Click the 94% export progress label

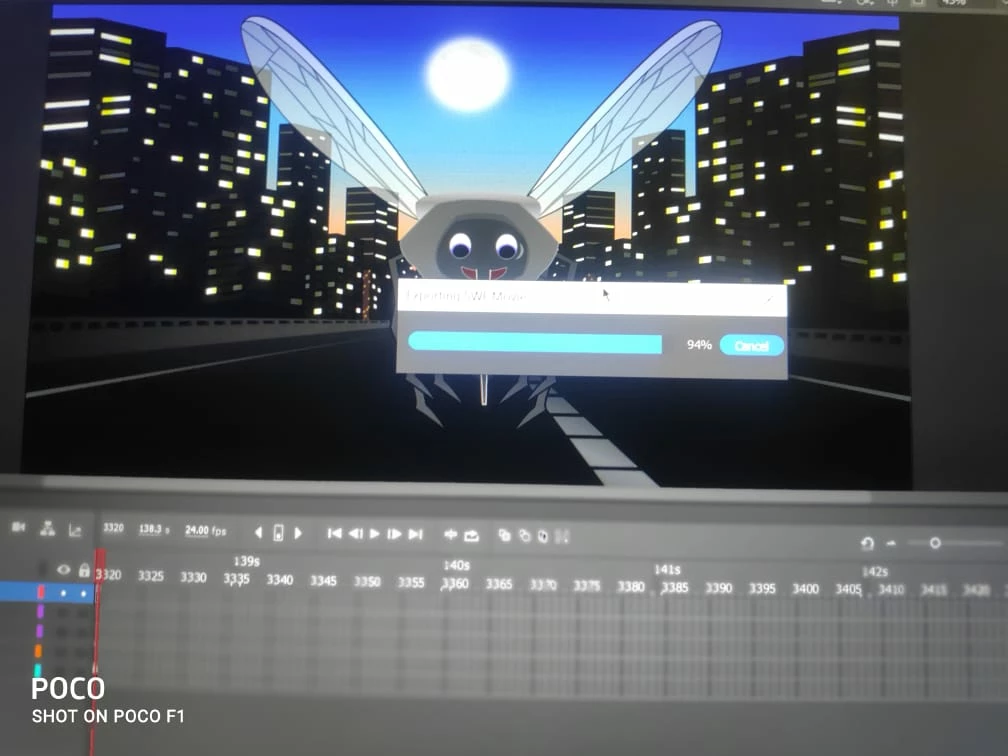click(x=699, y=345)
